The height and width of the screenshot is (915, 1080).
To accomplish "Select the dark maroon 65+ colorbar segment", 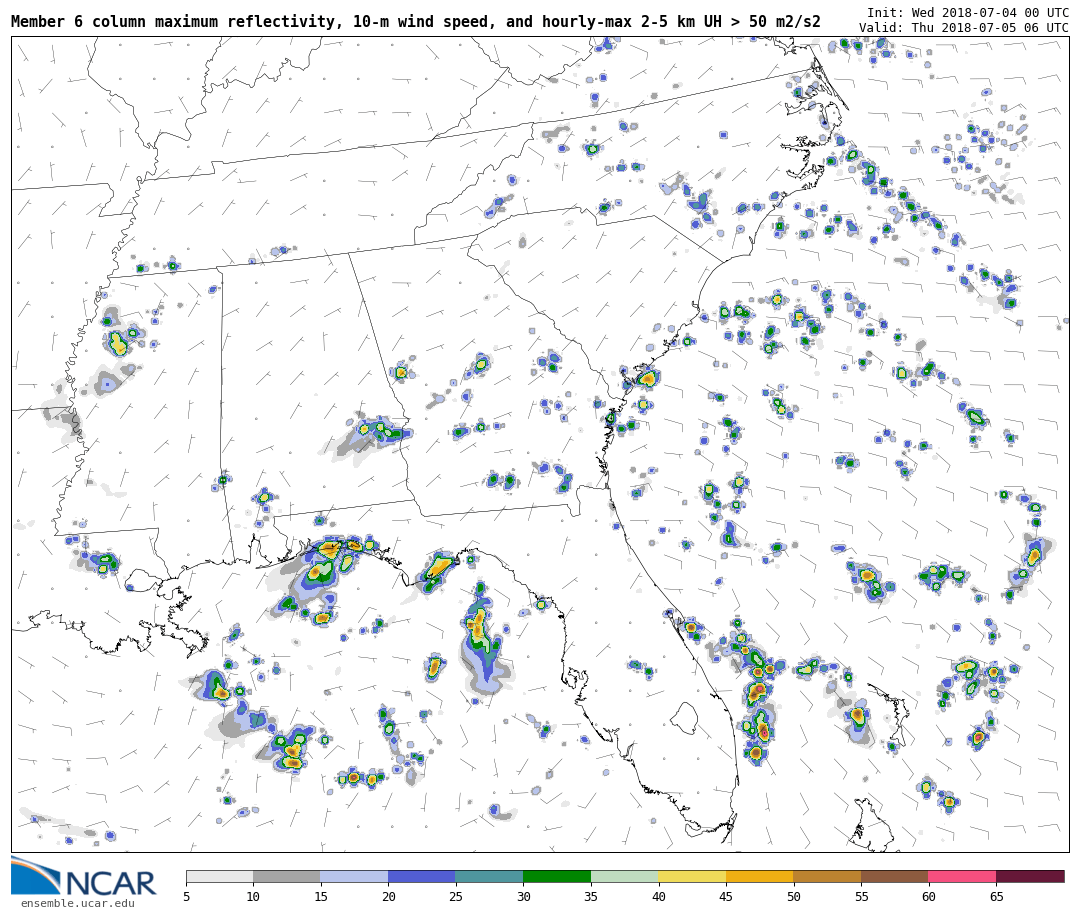I will [x=1030, y=877].
